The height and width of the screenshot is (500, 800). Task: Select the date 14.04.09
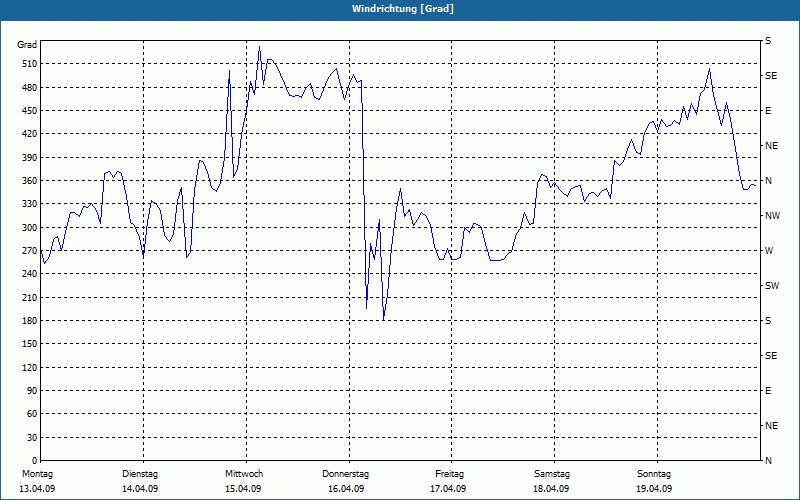coord(140,489)
